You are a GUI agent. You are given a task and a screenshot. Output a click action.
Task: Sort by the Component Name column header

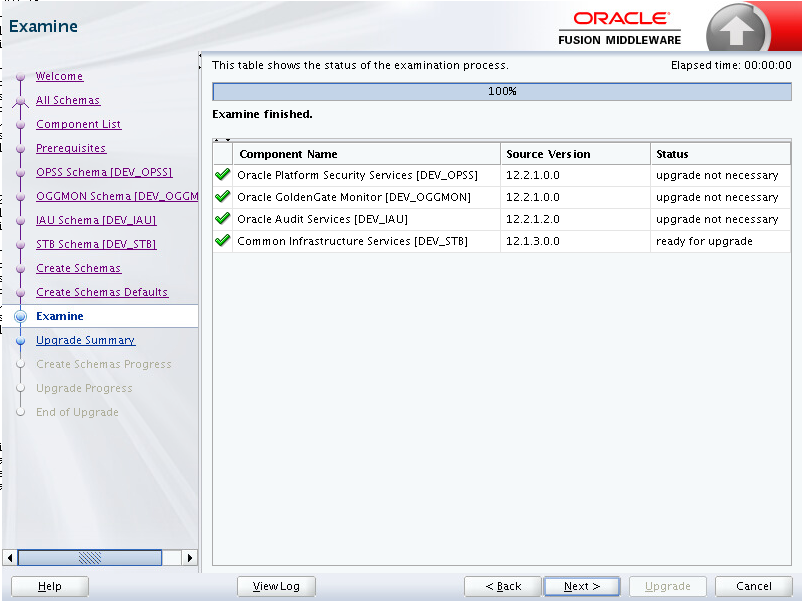click(367, 154)
